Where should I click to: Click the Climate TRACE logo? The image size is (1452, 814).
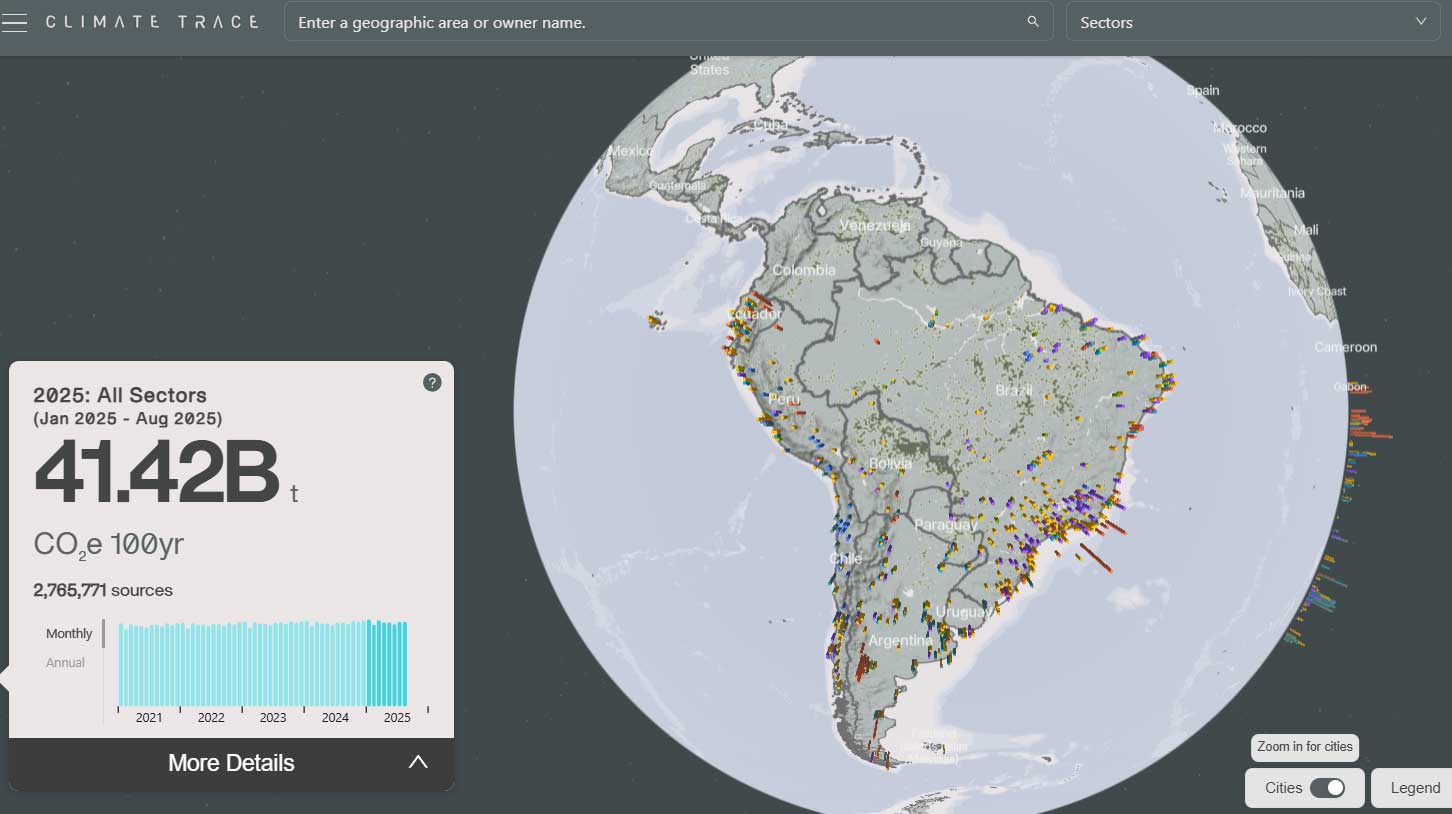coord(152,22)
